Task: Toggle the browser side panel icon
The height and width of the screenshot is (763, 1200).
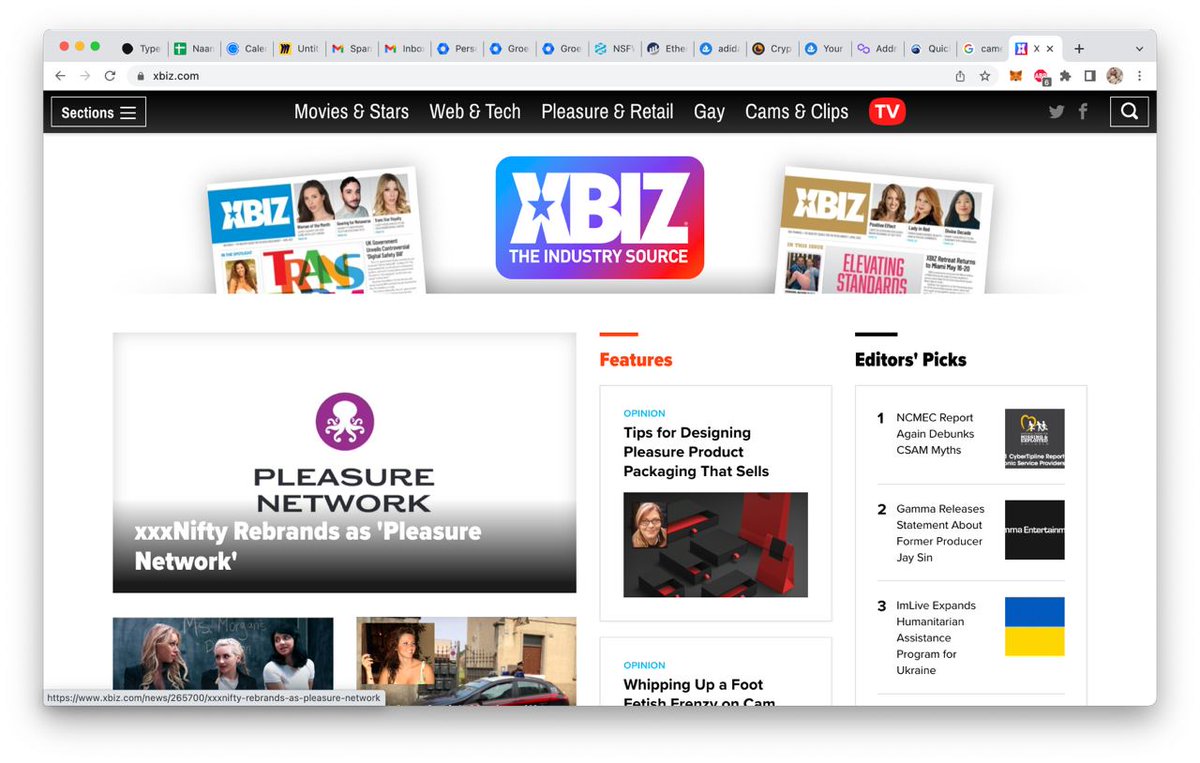Action: click(1090, 76)
